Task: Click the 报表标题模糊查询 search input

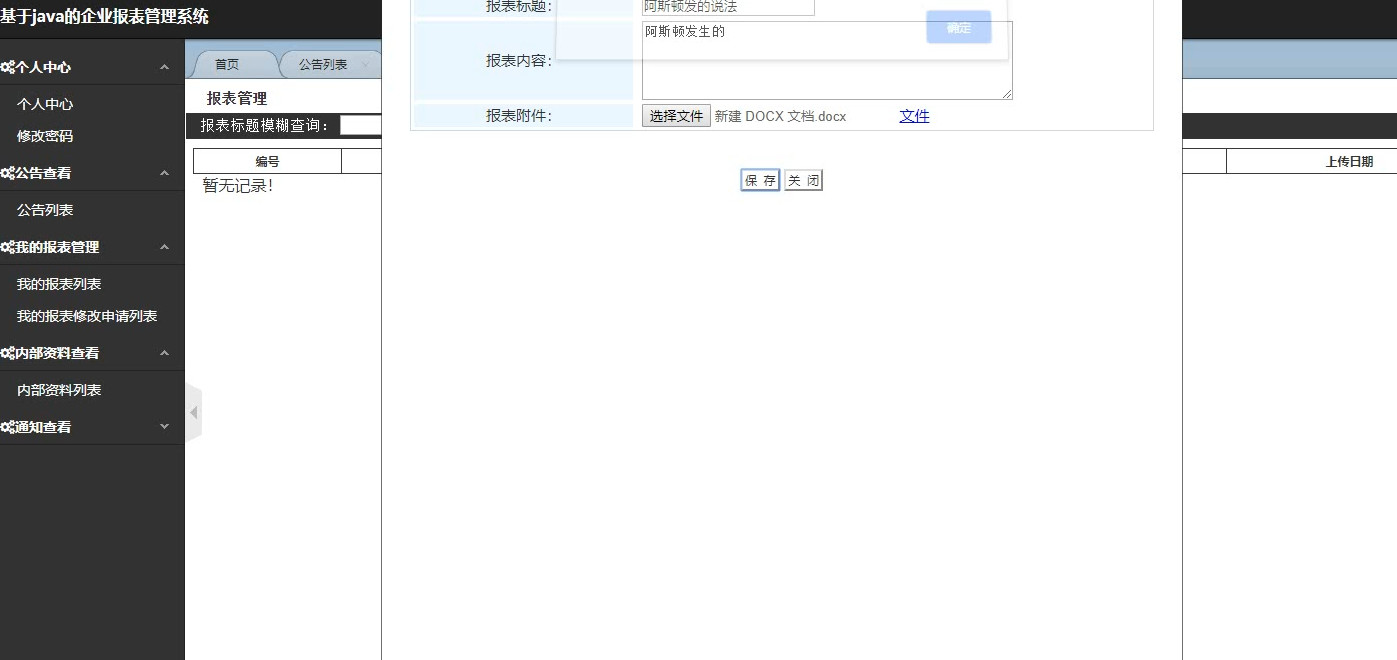Action: click(360, 125)
